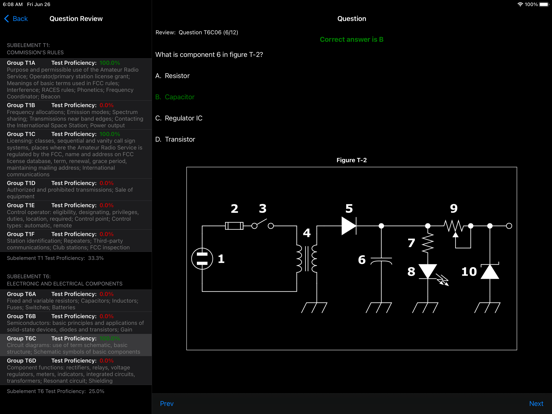Go to the Next question
This screenshot has width=552, height=414.
[536, 403]
